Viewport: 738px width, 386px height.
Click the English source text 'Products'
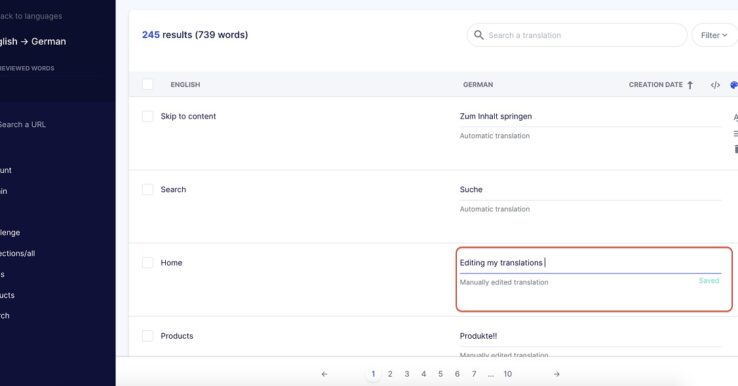click(x=177, y=336)
